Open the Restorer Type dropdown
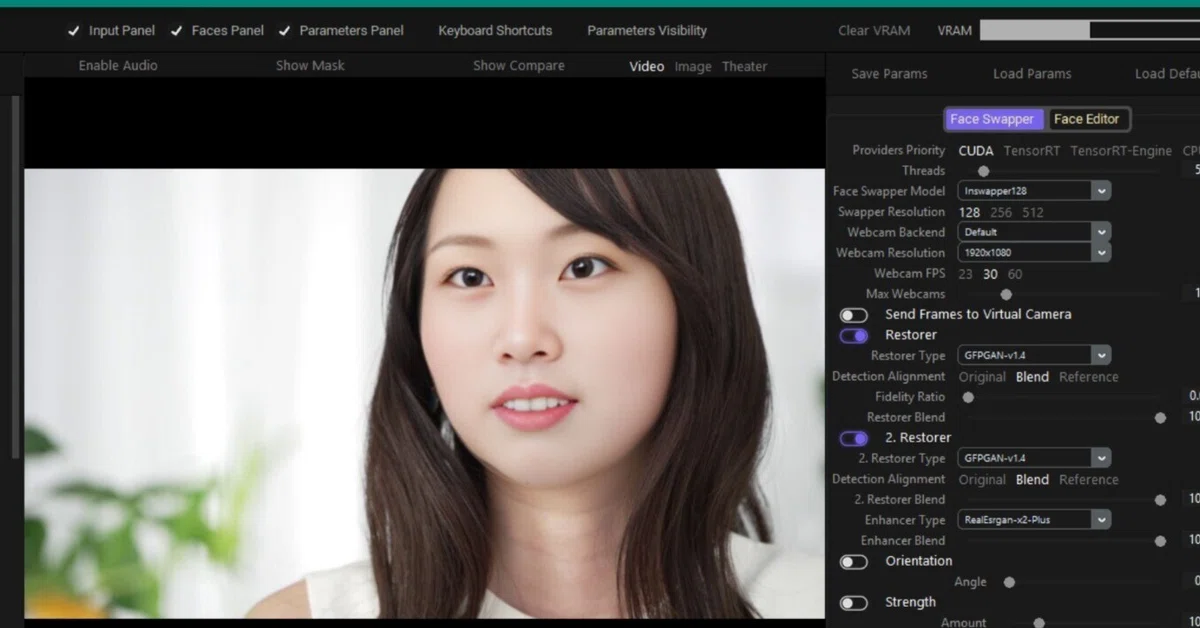This screenshot has height=628, width=1200. [1034, 355]
